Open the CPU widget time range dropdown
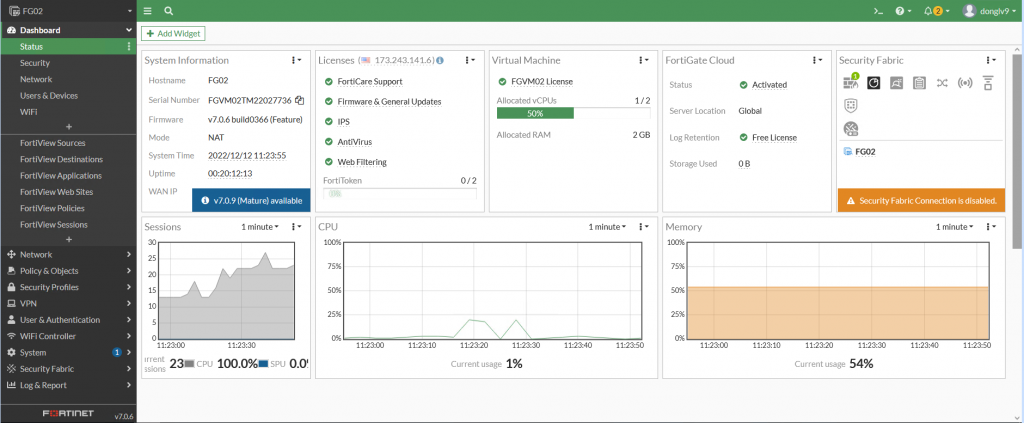Viewport: 1024px width, 423px height. tap(607, 227)
